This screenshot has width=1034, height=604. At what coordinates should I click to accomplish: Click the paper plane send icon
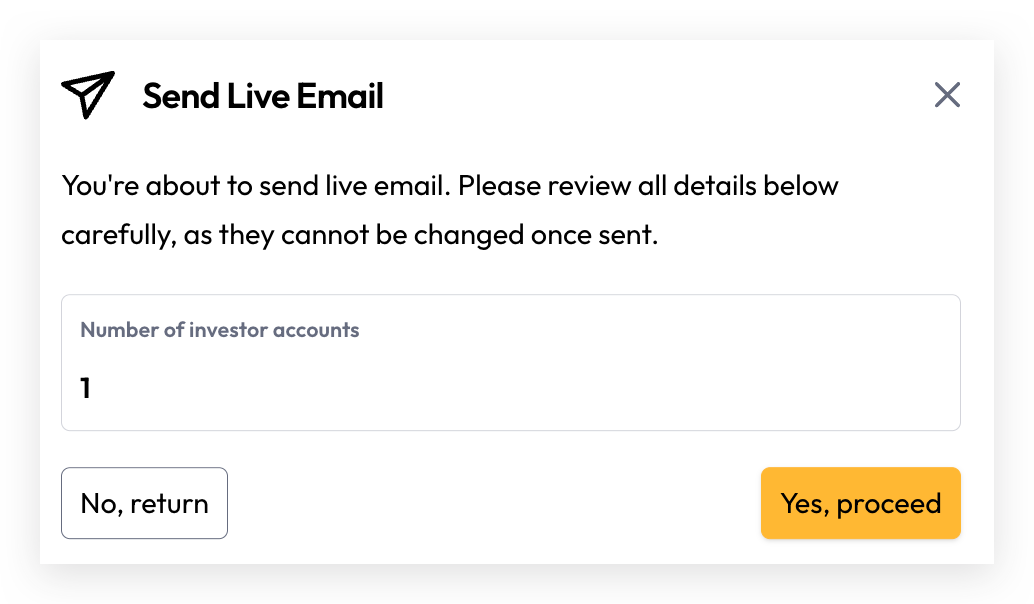click(88, 95)
